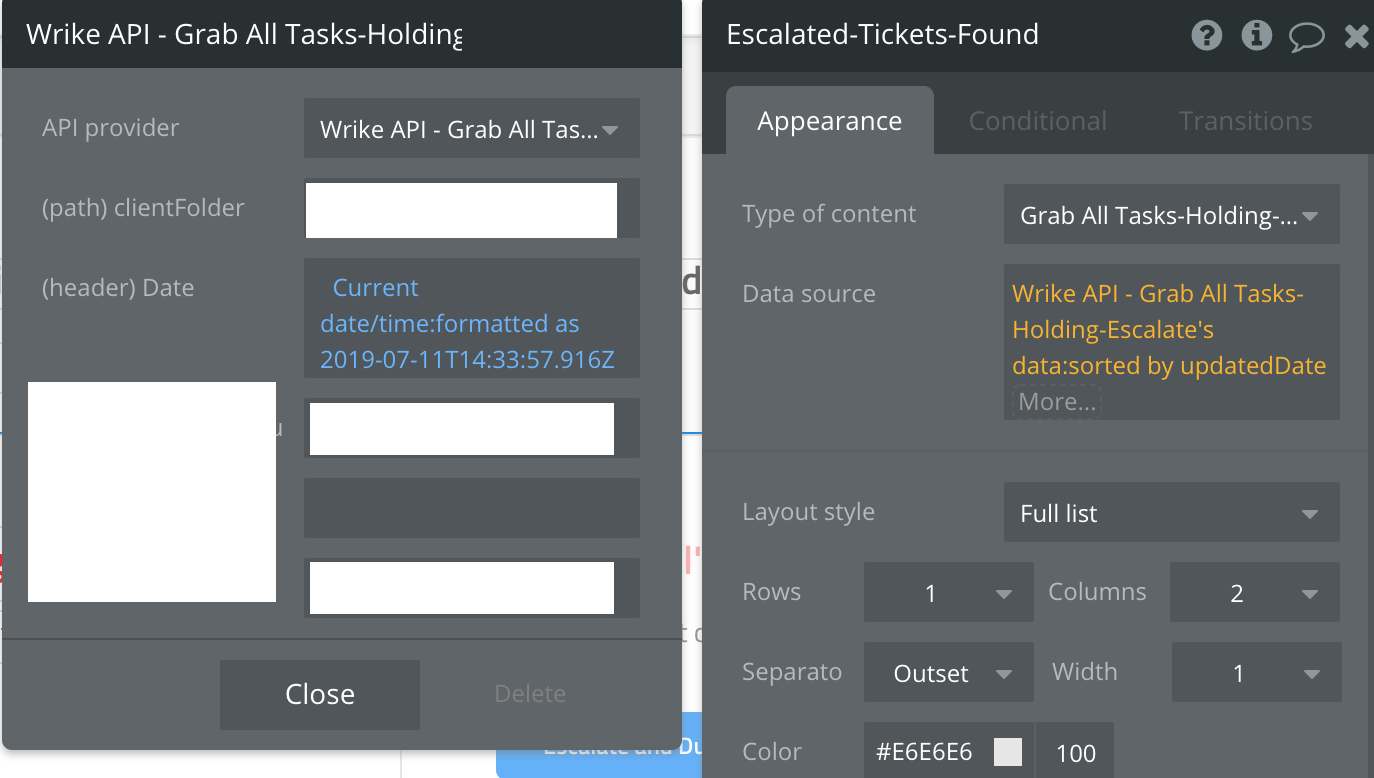The height and width of the screenshot is (778, 1374).
Task: Switch to the Appearance tab
Action: point(830,121)
